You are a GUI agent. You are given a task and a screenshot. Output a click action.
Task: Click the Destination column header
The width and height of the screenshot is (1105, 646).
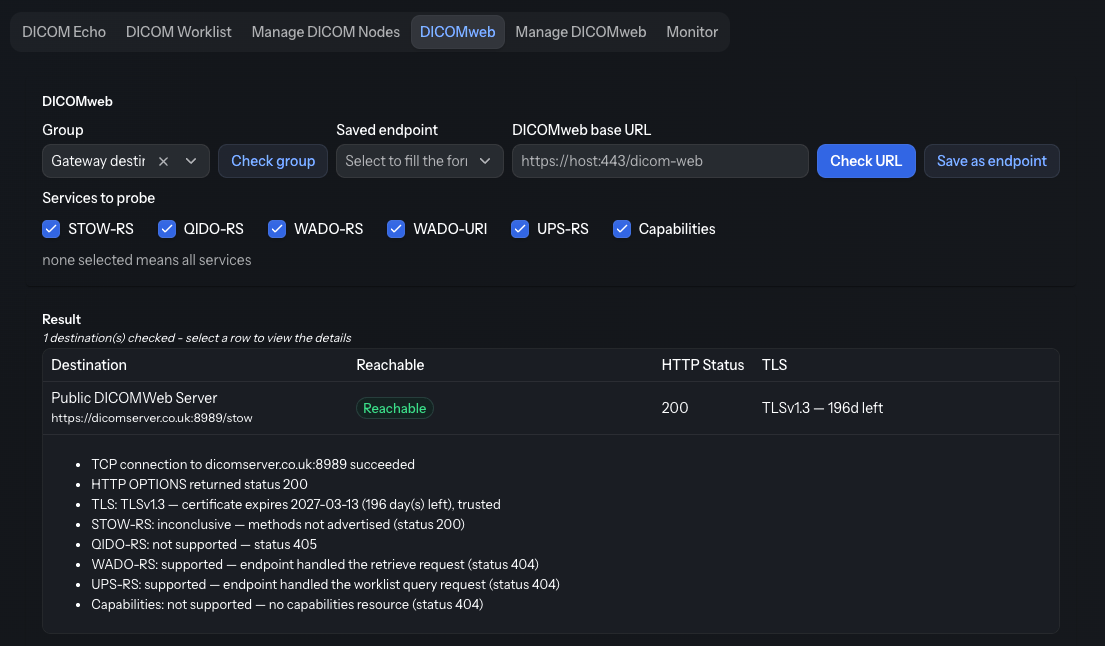89,365
